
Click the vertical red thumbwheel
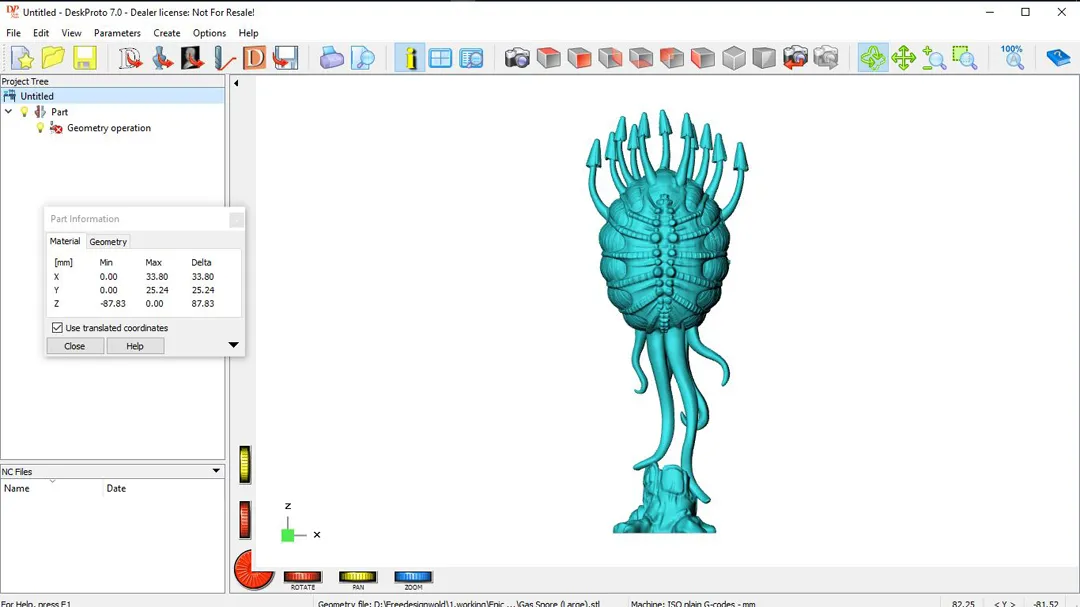click(x=245, y=519)
